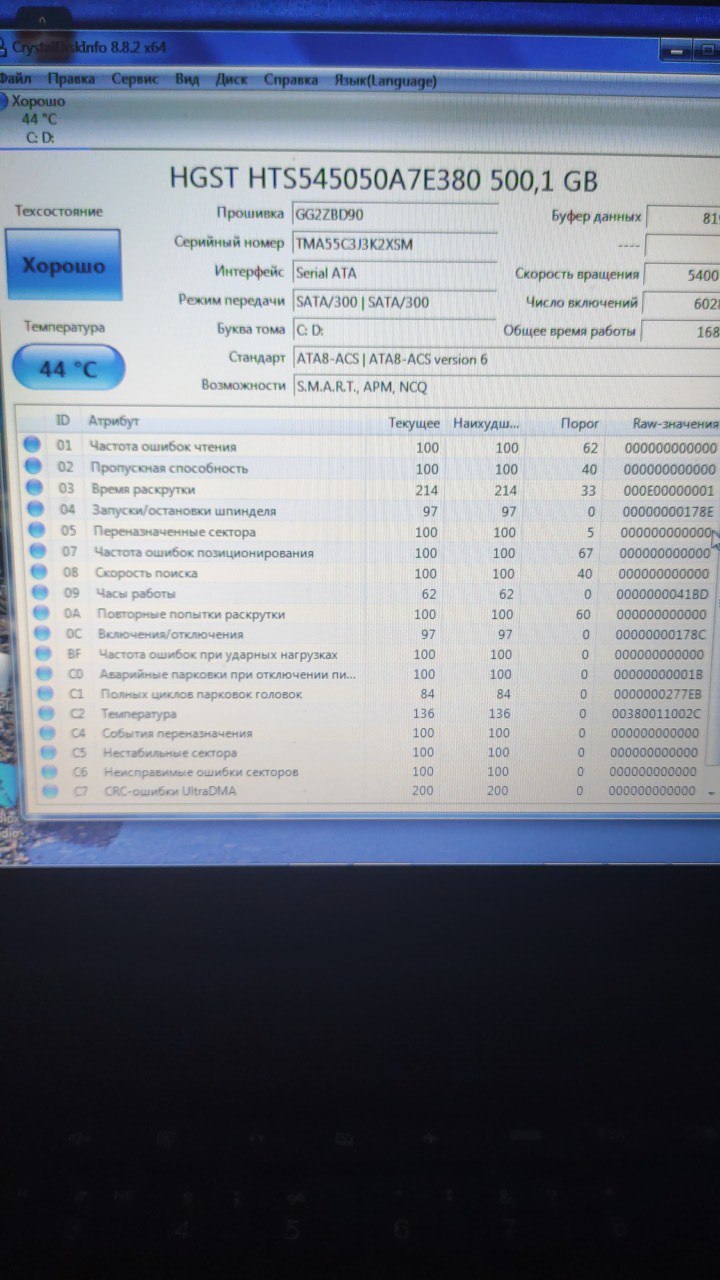
Task: Open the Файл menu
Action: click(x=15, y=79)
